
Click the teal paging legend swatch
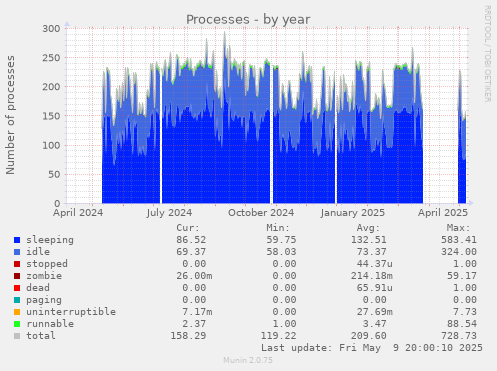click(x=17, y=300)
